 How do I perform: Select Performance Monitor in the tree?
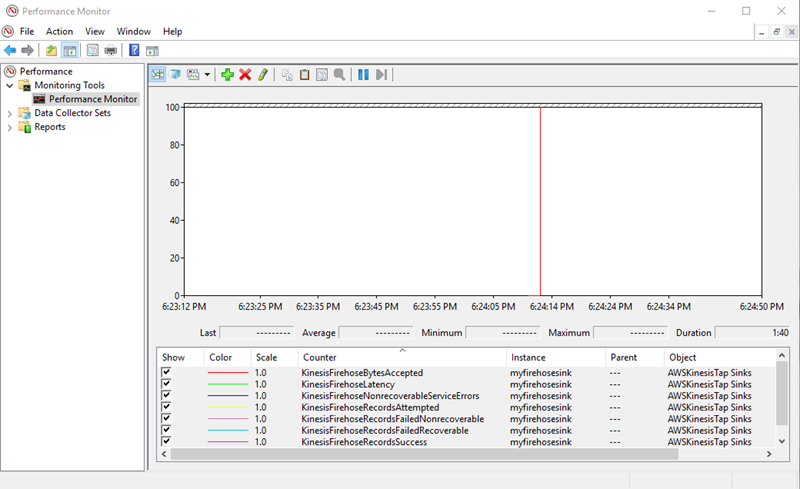[92, 99]
